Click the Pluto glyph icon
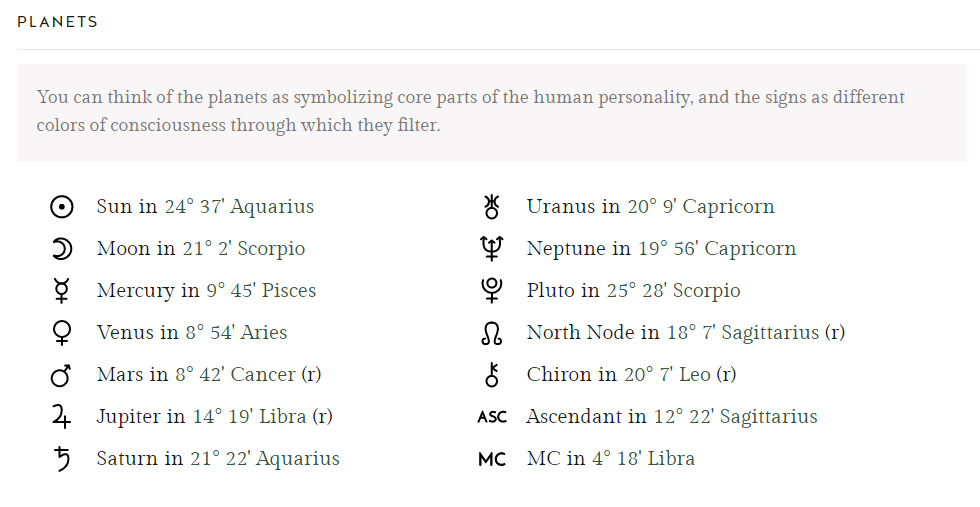The image size is (980, 507). tap(491, 291)
